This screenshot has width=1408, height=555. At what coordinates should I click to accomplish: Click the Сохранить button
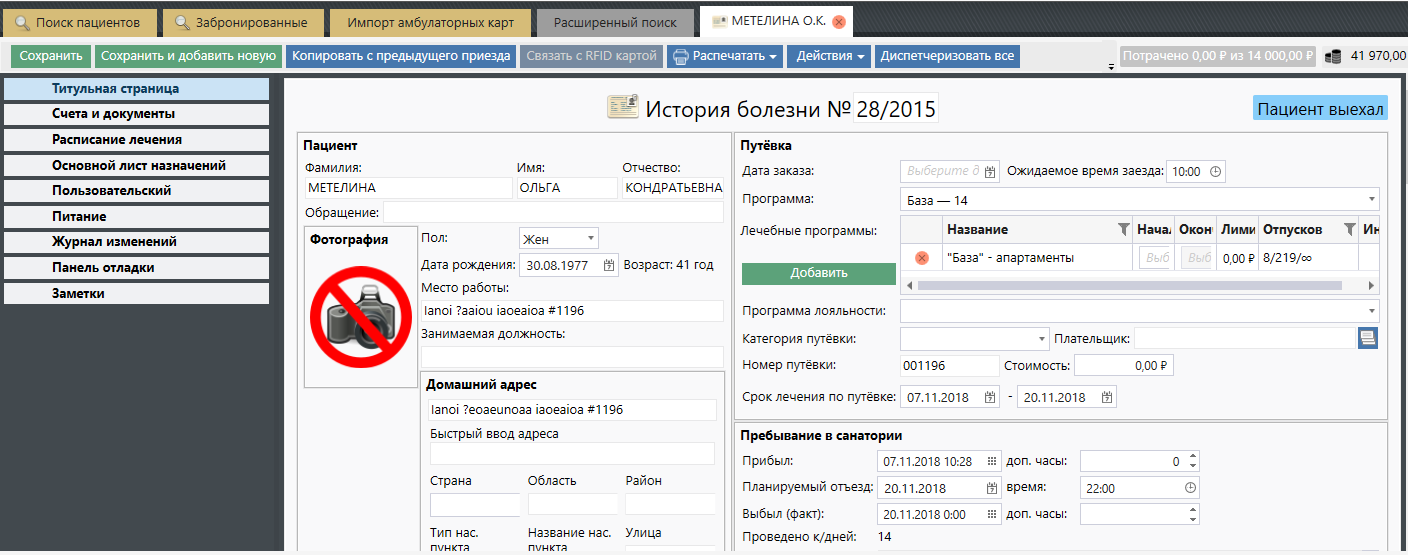[x=50, y=56]
